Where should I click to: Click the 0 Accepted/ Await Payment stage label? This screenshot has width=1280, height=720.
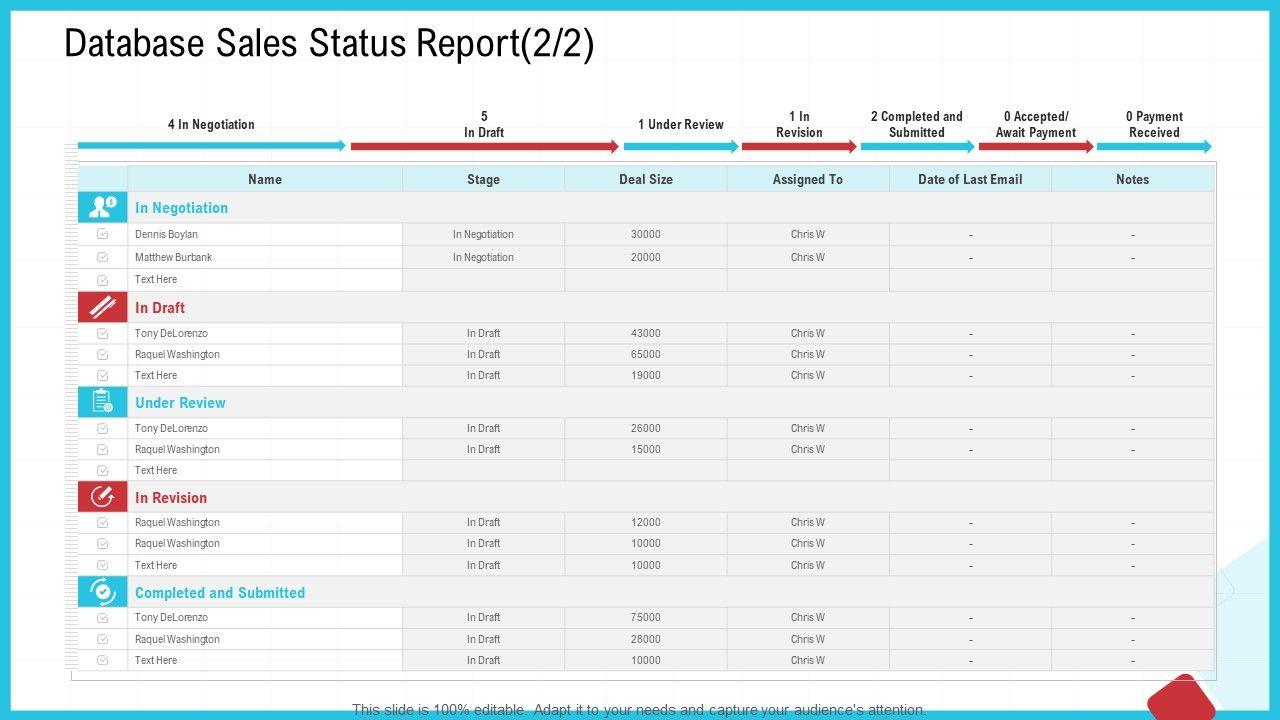1036,124
